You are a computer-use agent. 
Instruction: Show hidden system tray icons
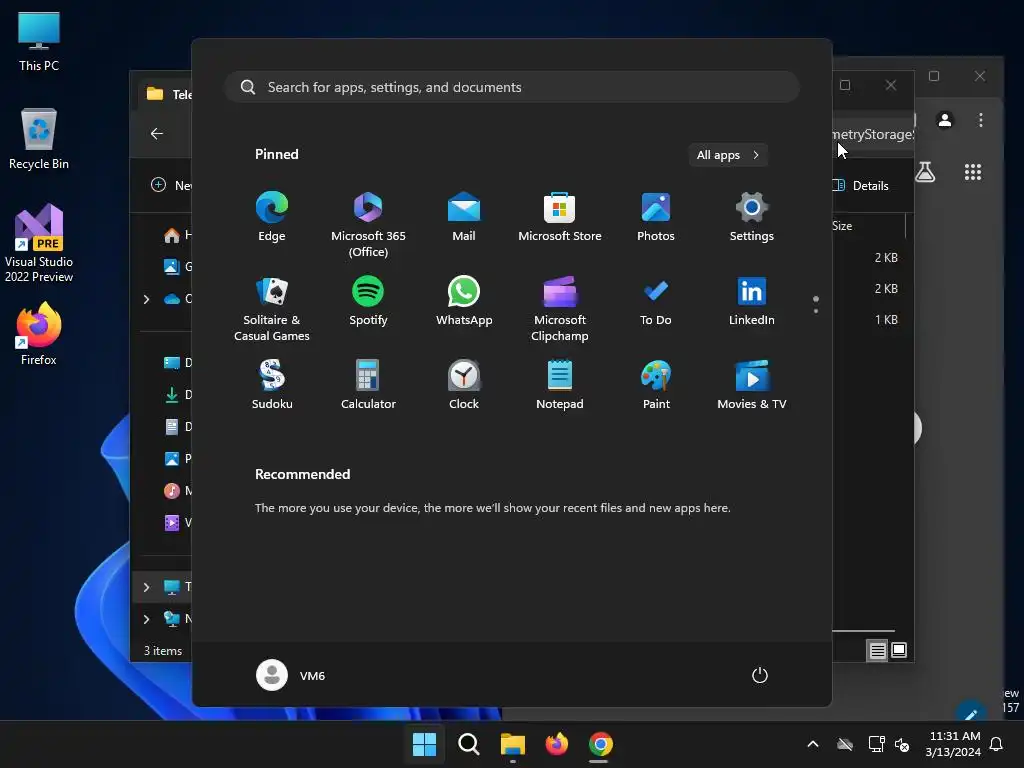[x=813, y=744]
